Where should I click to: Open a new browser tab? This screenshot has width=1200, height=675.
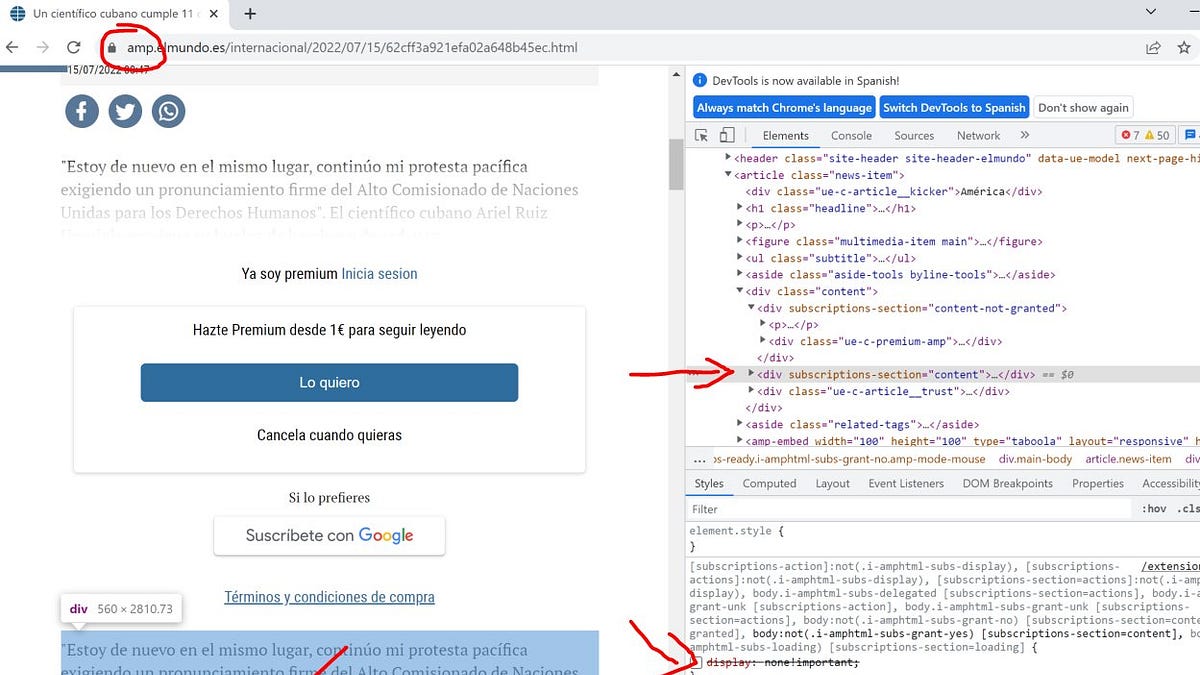[250, 14]
